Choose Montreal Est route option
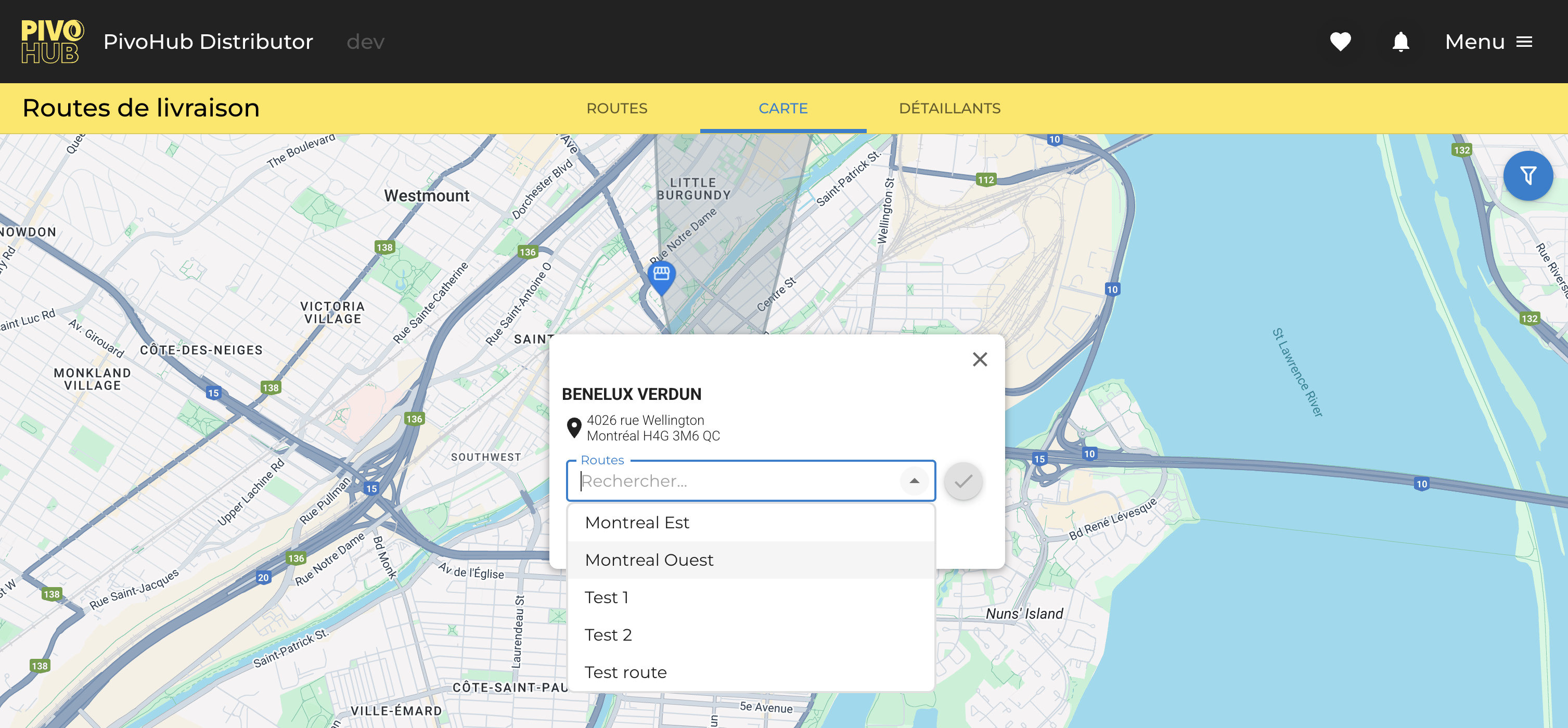 point(751,523)
